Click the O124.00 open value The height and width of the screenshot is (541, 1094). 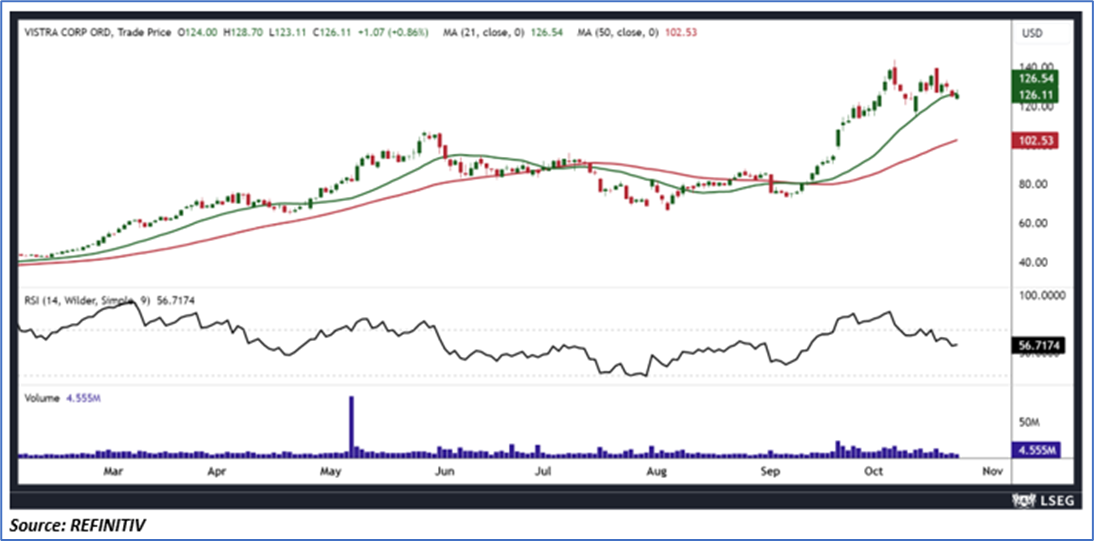click(x=198, y=32)
